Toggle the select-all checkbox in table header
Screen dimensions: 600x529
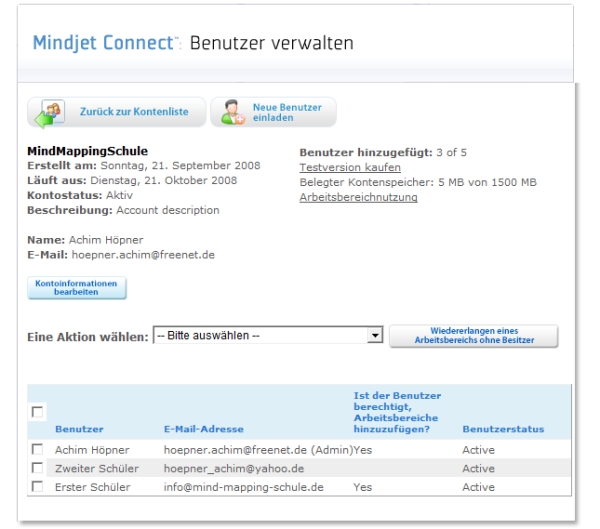(x=37, y=412)
